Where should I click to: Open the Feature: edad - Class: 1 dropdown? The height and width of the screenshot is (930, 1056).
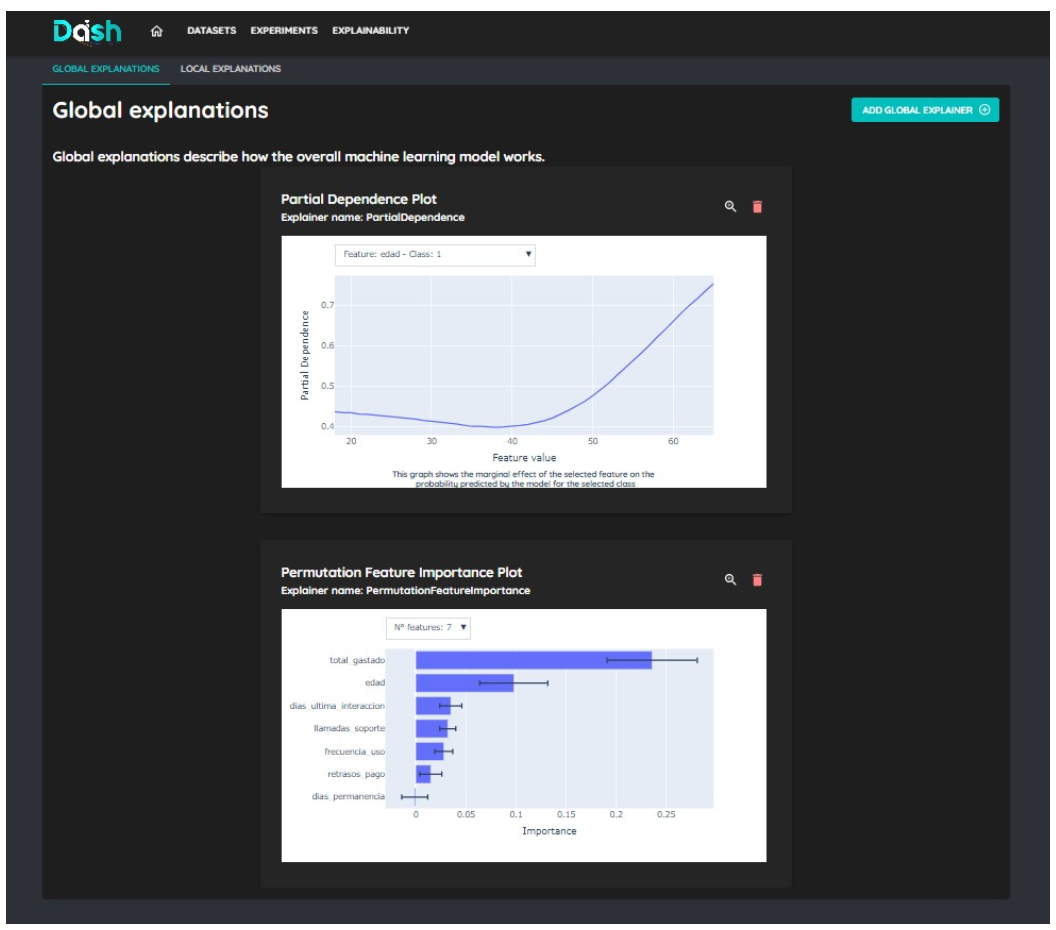click(x=434, y=255)
